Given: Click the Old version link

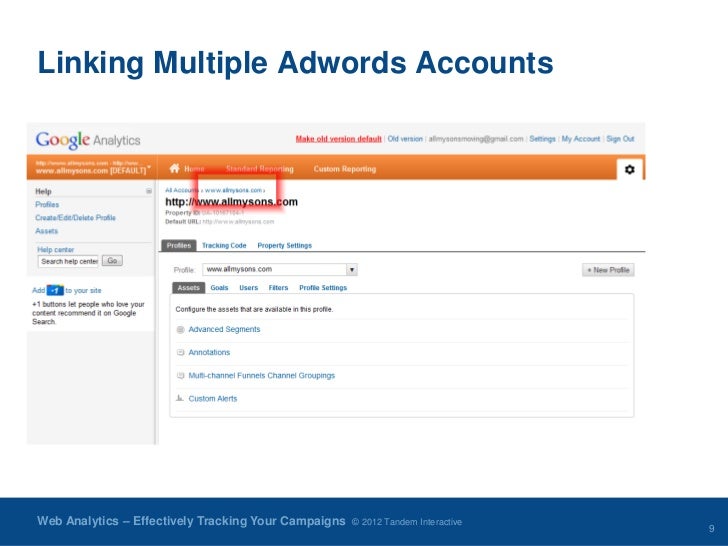Looking at the screenshot, I should (x=405, y=139).
